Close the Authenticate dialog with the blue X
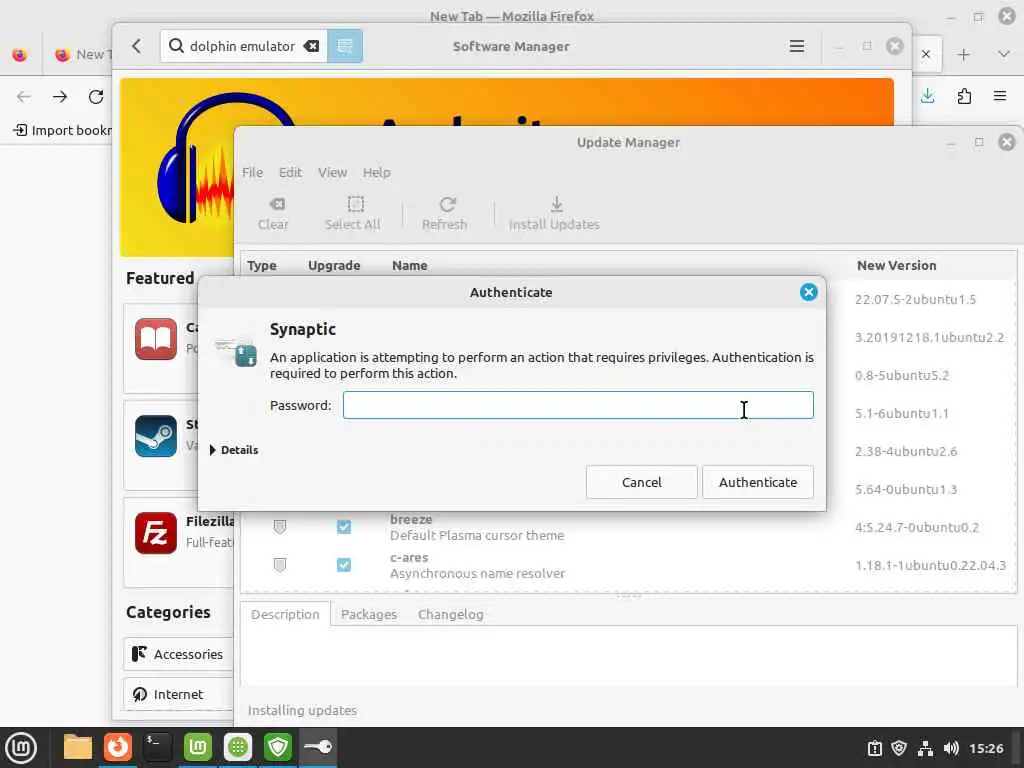1024x768 pixels. pos(808,292)
